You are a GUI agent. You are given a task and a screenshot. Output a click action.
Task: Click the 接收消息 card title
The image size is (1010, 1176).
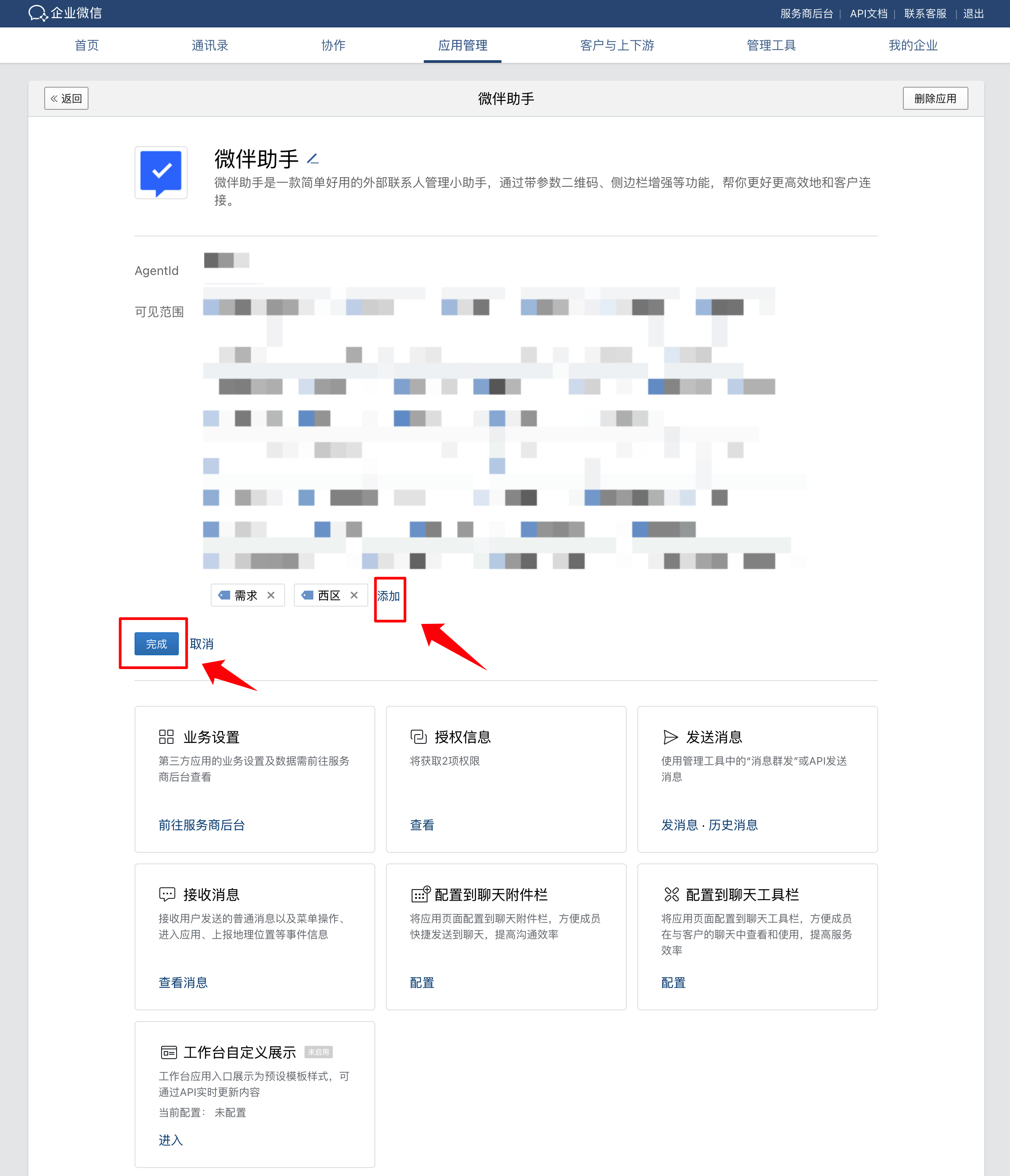[x=212, y=894]
